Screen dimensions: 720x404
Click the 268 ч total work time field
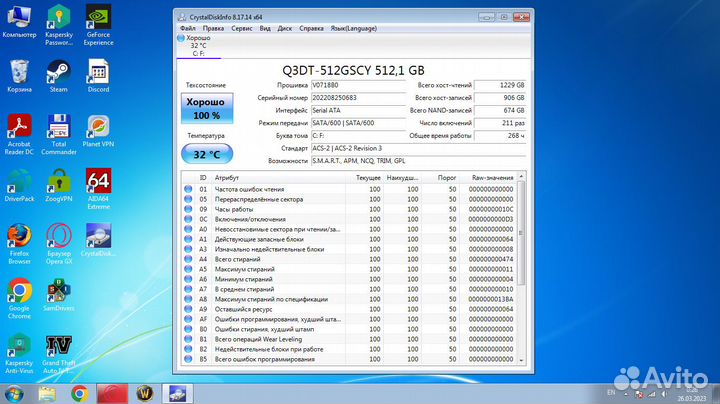pyautogui.click(x=500, y=136)
